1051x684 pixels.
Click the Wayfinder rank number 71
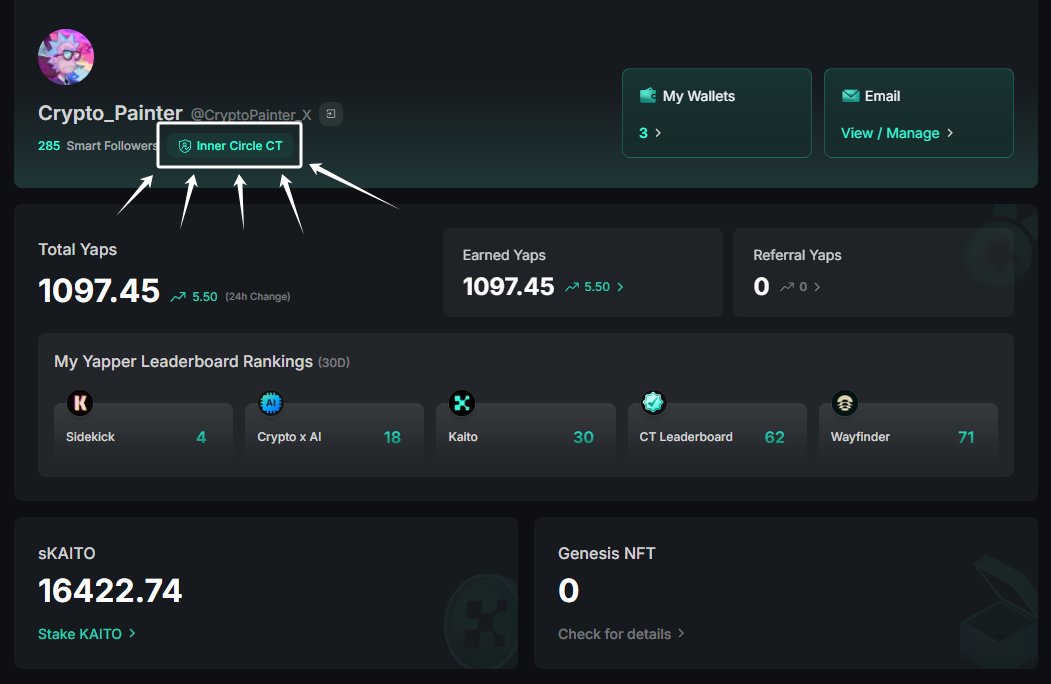coord(966,437)
